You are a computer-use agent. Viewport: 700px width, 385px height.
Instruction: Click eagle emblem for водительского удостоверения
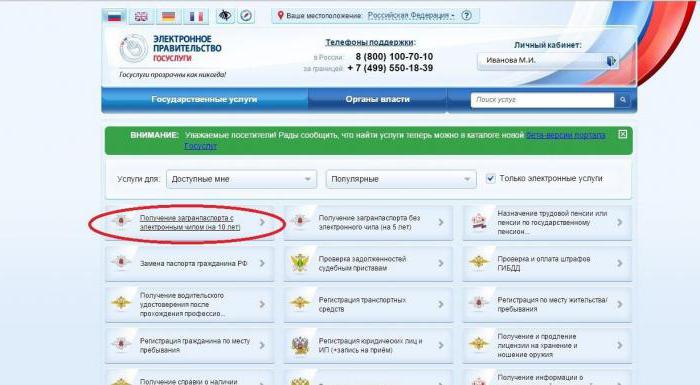tap(121, 304)
